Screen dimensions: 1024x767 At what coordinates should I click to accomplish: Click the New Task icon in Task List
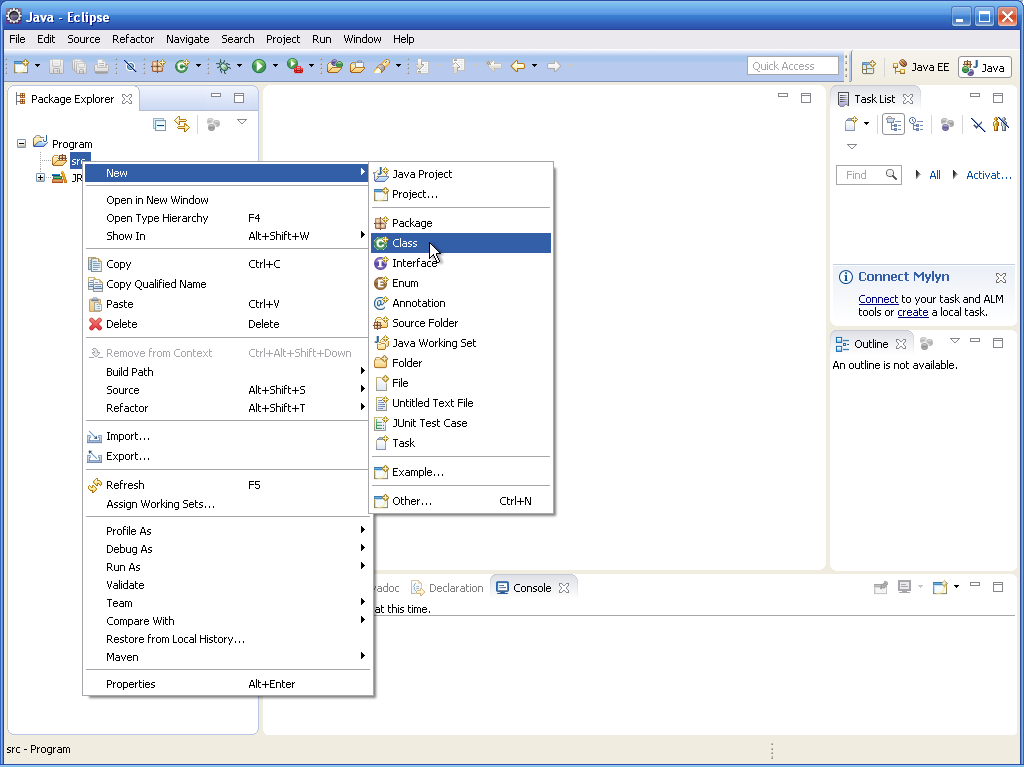pos(850,123)
